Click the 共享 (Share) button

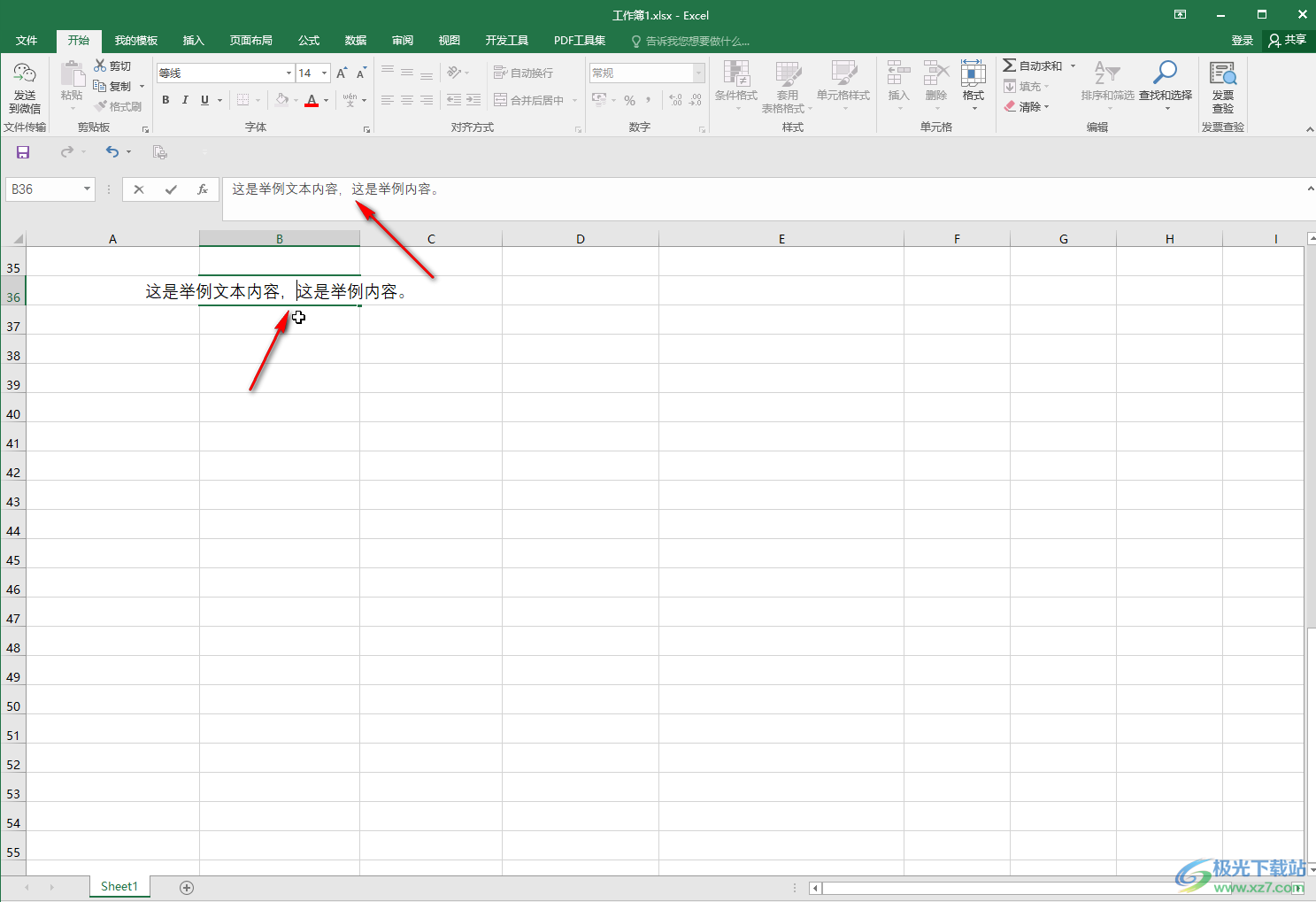coord(1288,41)
